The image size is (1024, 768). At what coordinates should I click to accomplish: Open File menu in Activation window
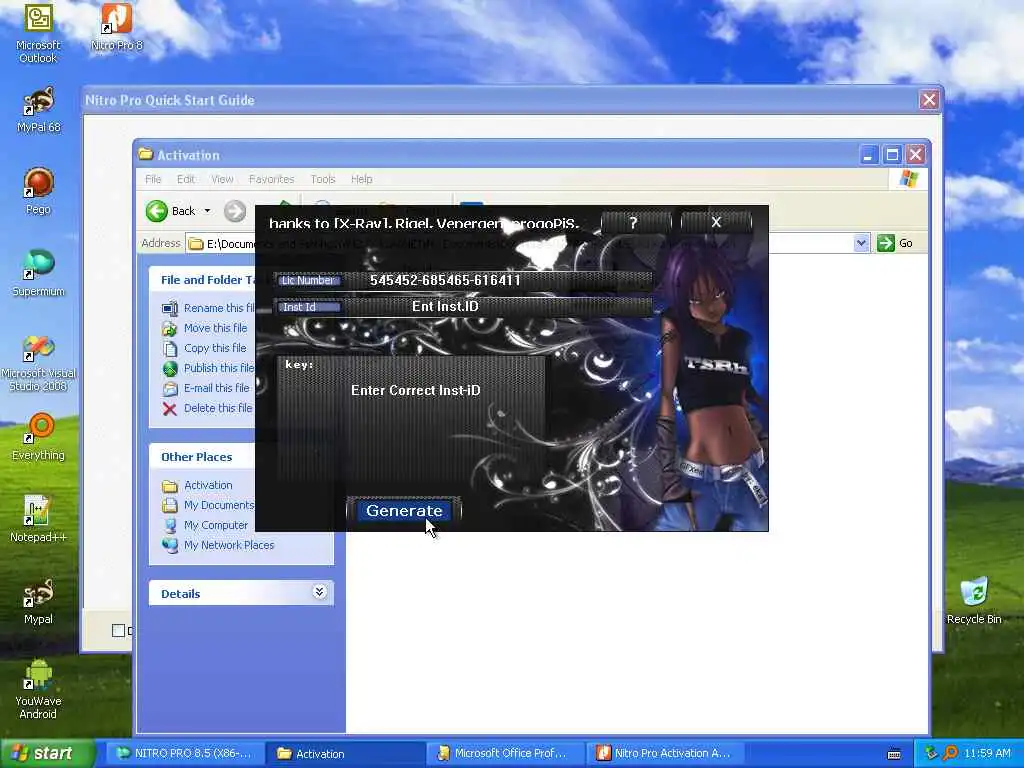[x=153, y=179]
